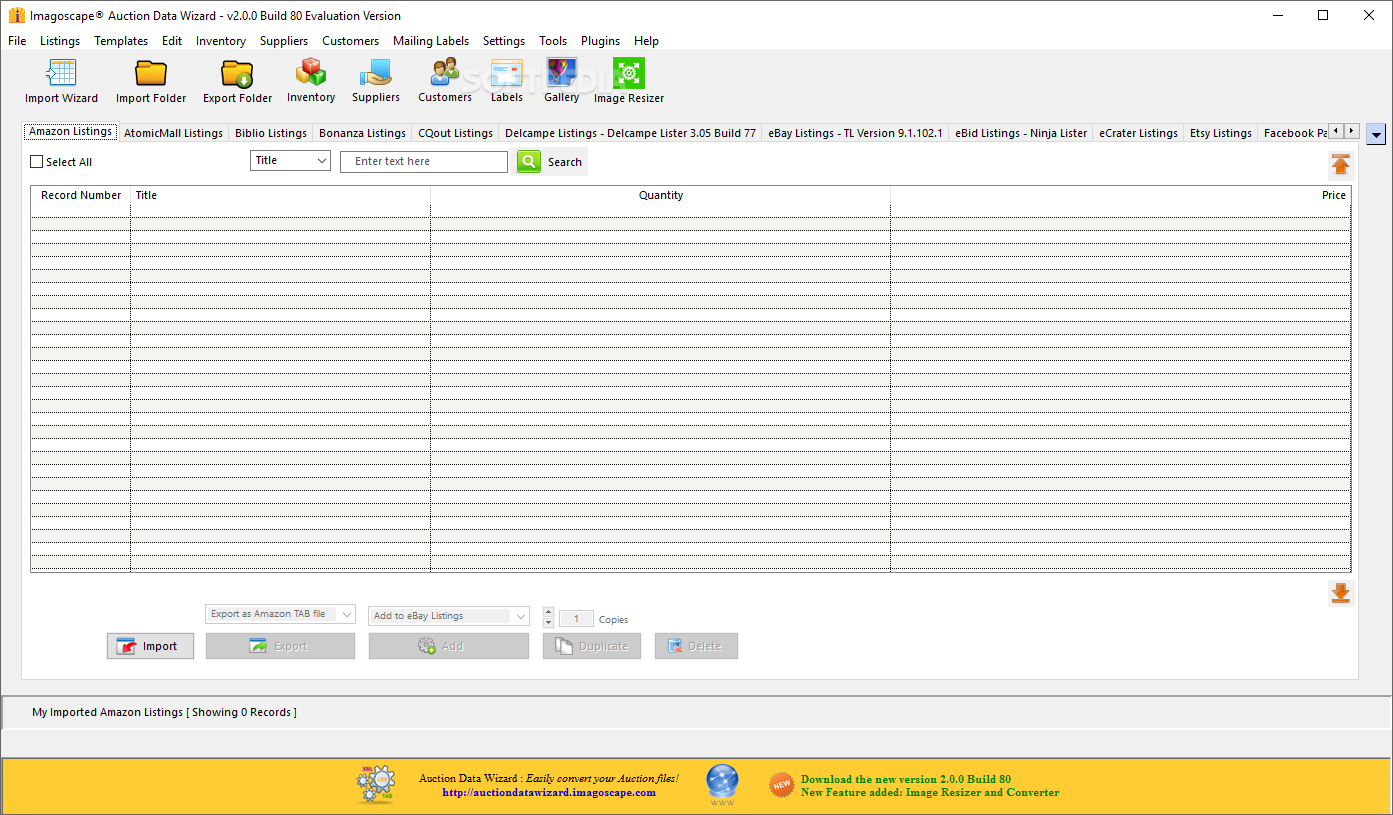The image size is (1393, 815).
Task: Open the Listings menu
Action: point(60,41)
